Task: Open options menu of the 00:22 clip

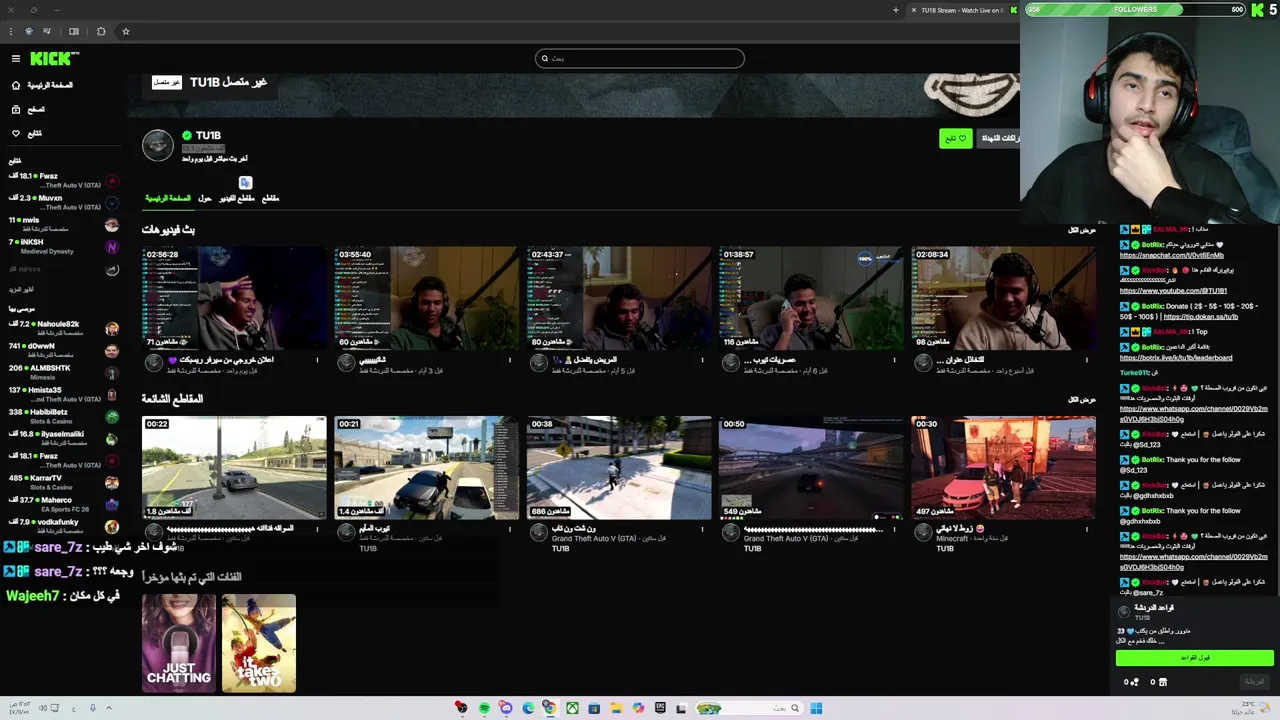Action: 318,529
